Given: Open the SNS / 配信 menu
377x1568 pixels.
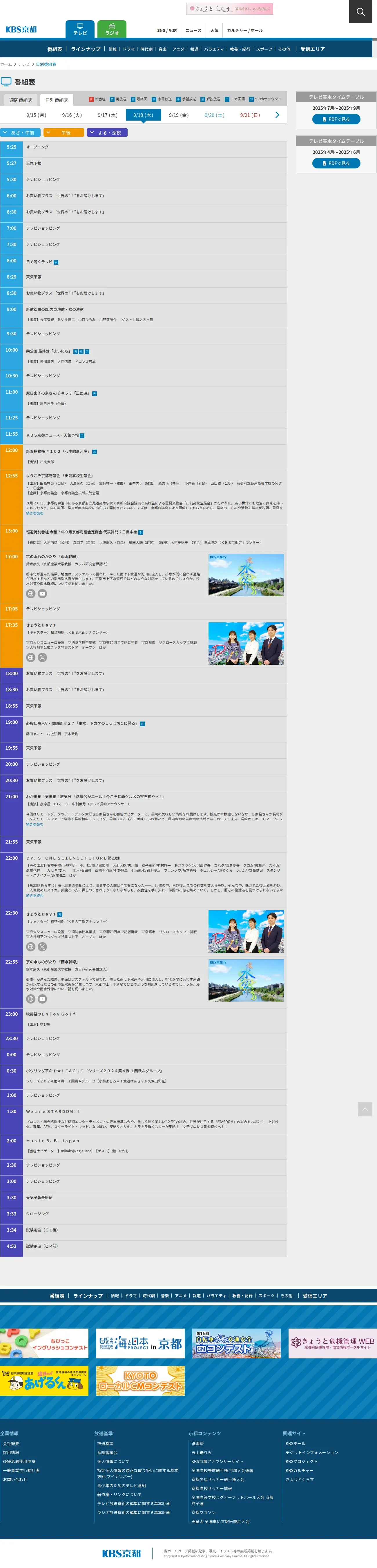Looking at the screenshot, I should tap(167, 30).
